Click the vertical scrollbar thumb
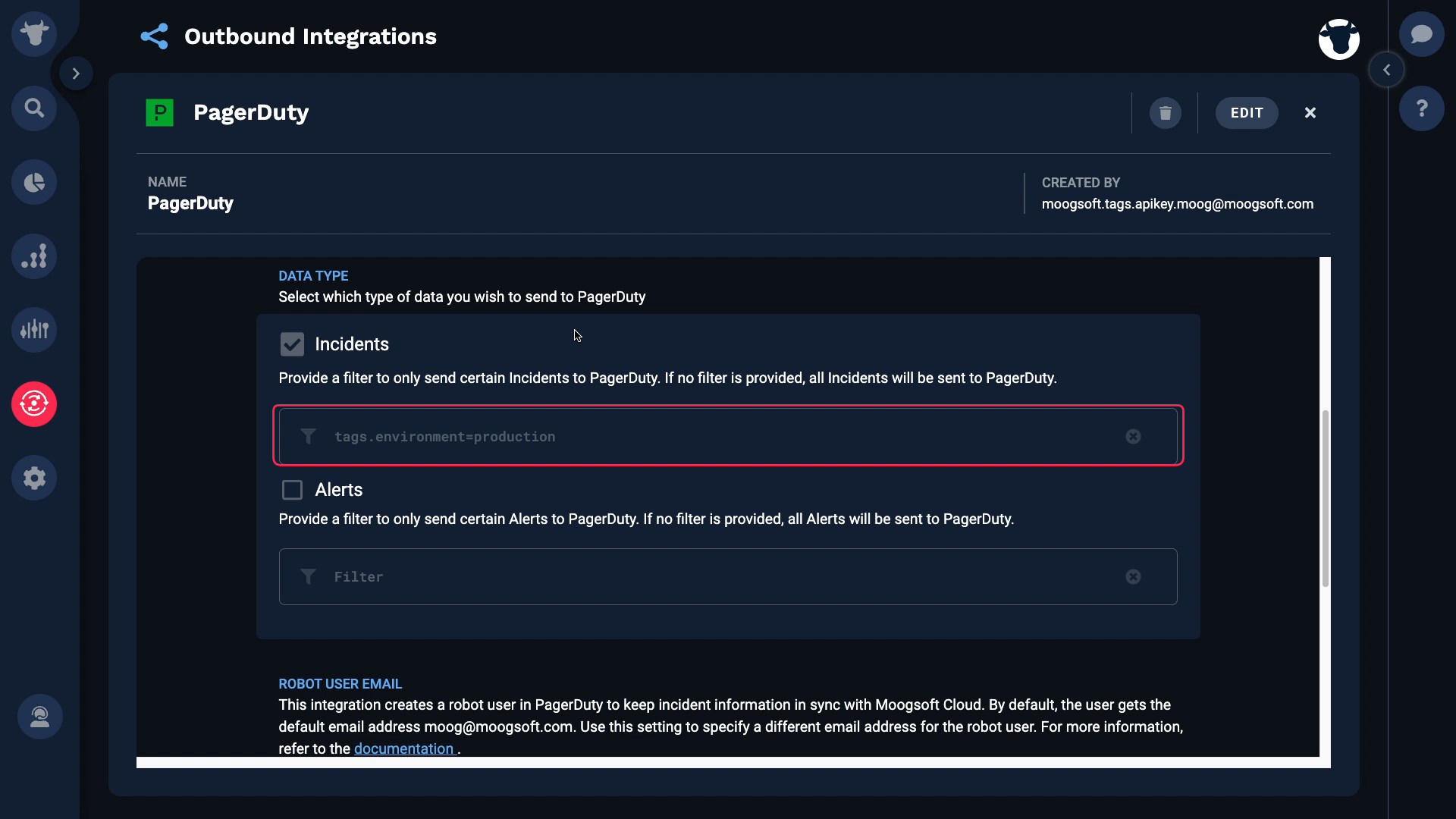Screen dimensions: 1456x819 coord(1326,498)
